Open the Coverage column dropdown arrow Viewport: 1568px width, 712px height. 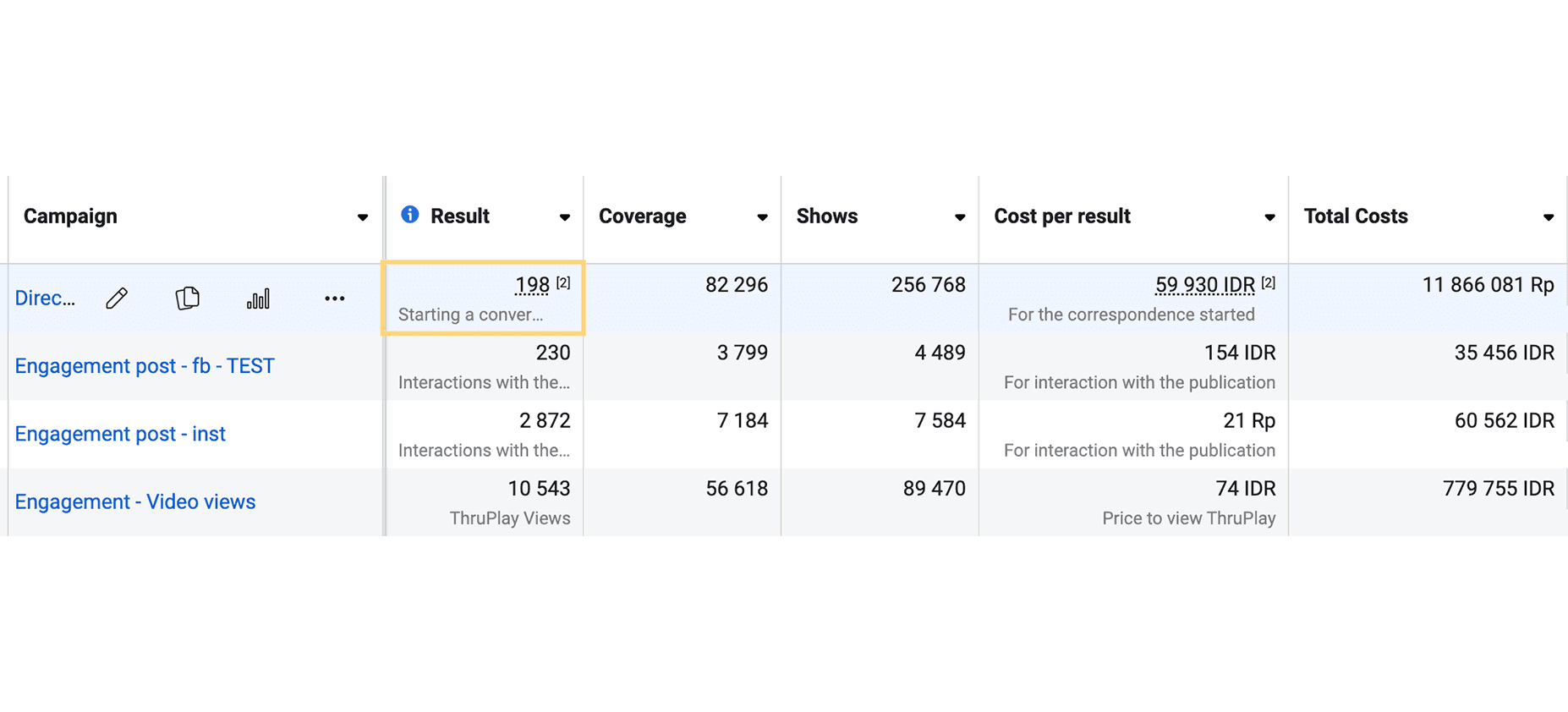[762, 217]
